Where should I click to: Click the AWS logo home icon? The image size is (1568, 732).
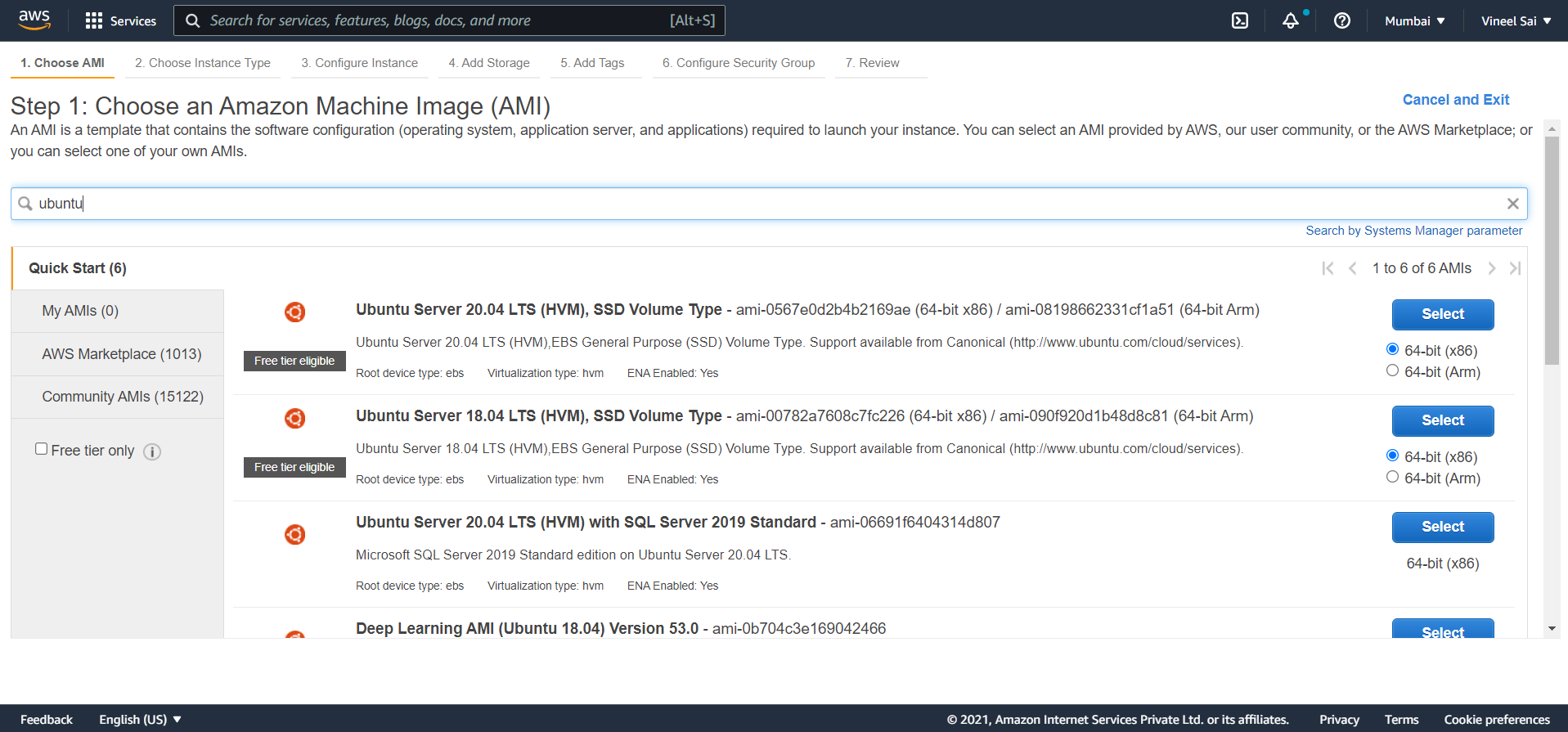(34, 20)
